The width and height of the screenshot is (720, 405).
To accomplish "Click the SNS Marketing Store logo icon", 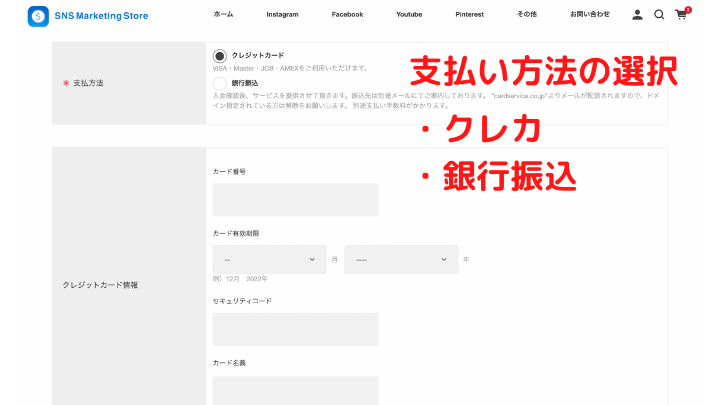I will [x=39, y=15].
